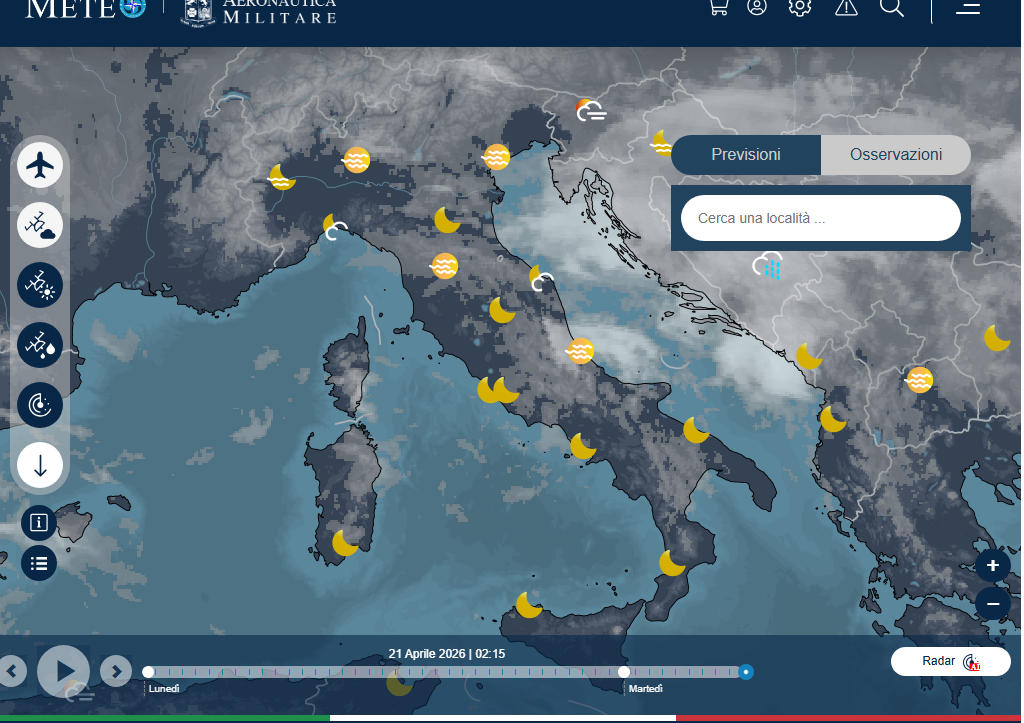This screenshot has height=723, width=1024.
Task: Open the user account icon
Action: pyautogui.click(x=757, y=8)
